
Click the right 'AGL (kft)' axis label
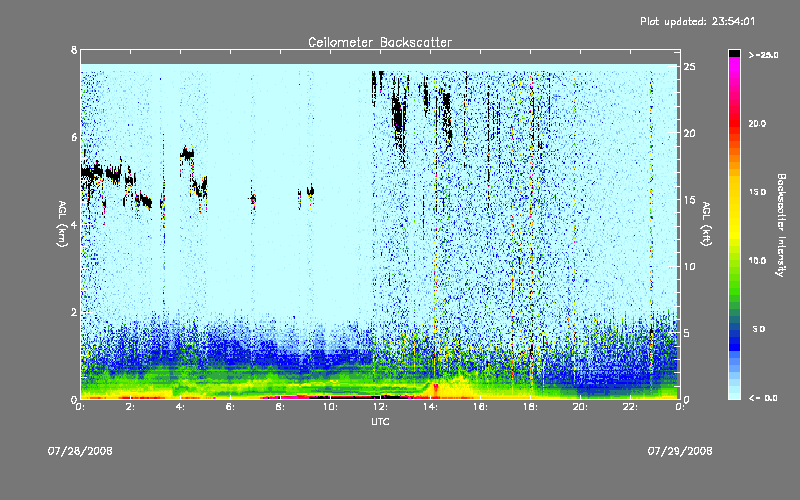coord(706,224)
